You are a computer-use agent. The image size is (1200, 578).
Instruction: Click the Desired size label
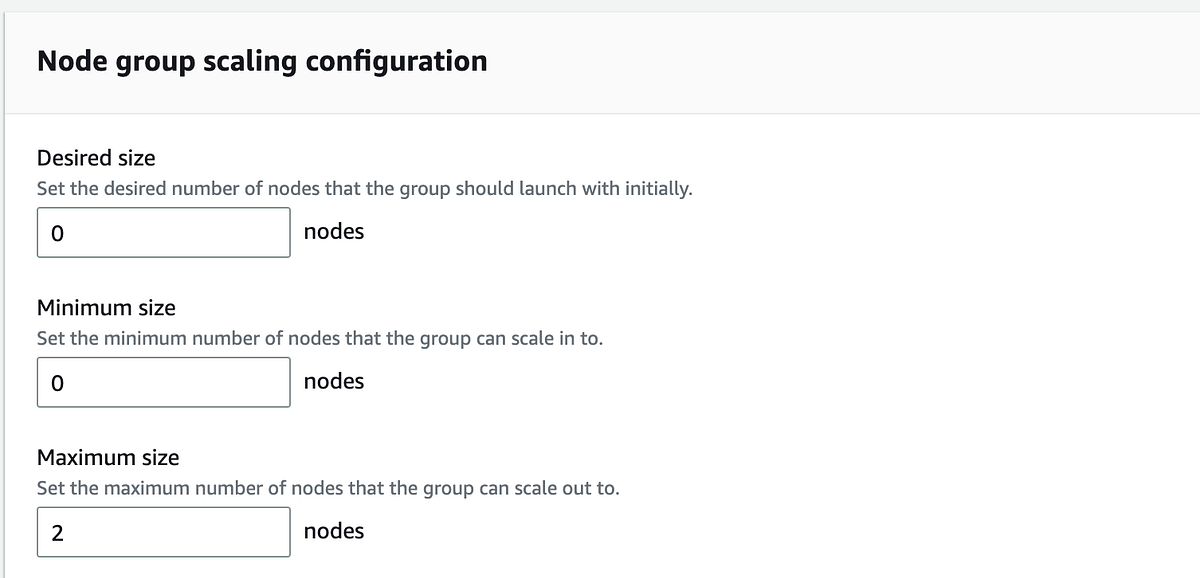coord(95,157)
